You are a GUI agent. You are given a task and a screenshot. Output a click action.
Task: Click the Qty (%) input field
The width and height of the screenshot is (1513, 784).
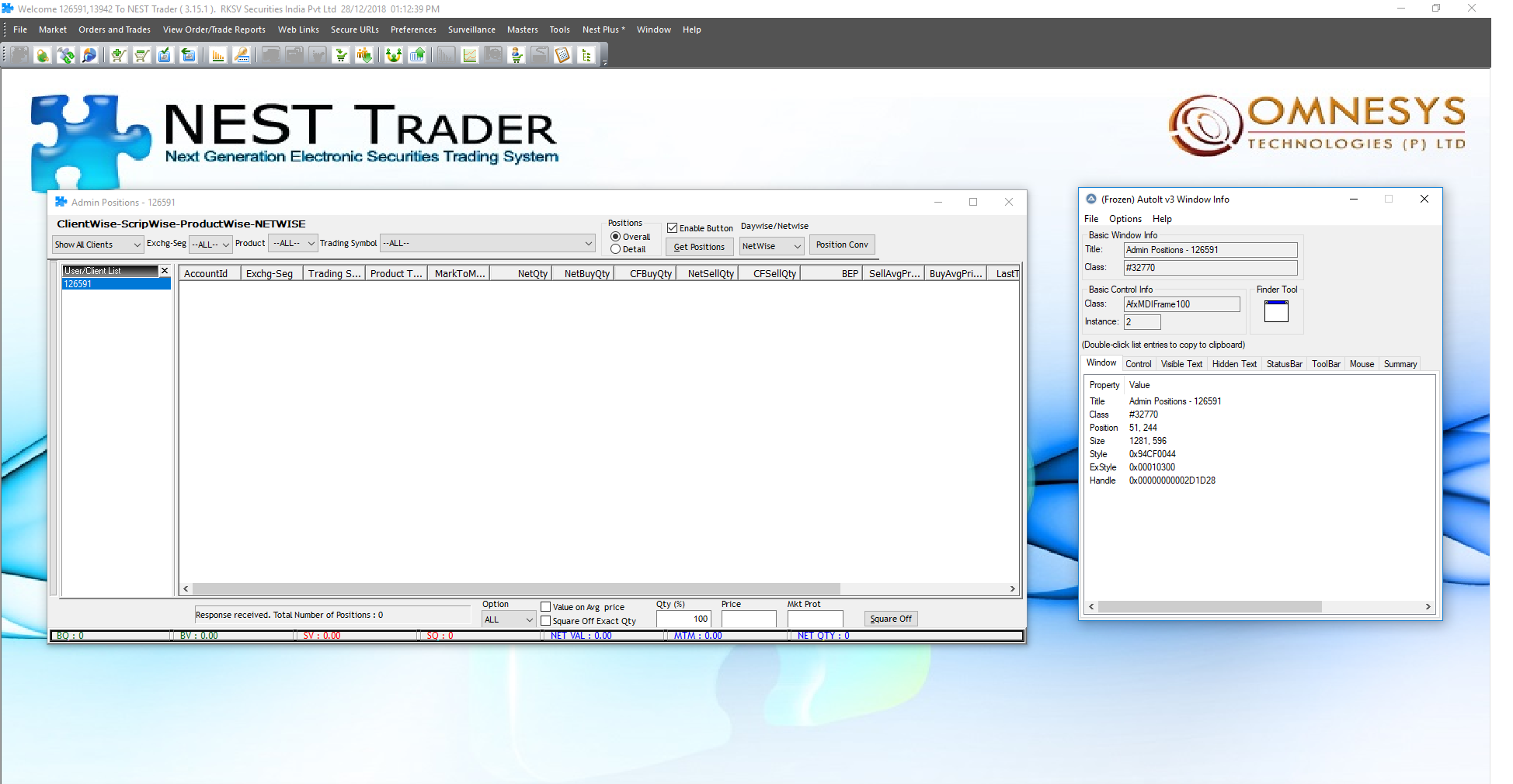coord(683,619)
